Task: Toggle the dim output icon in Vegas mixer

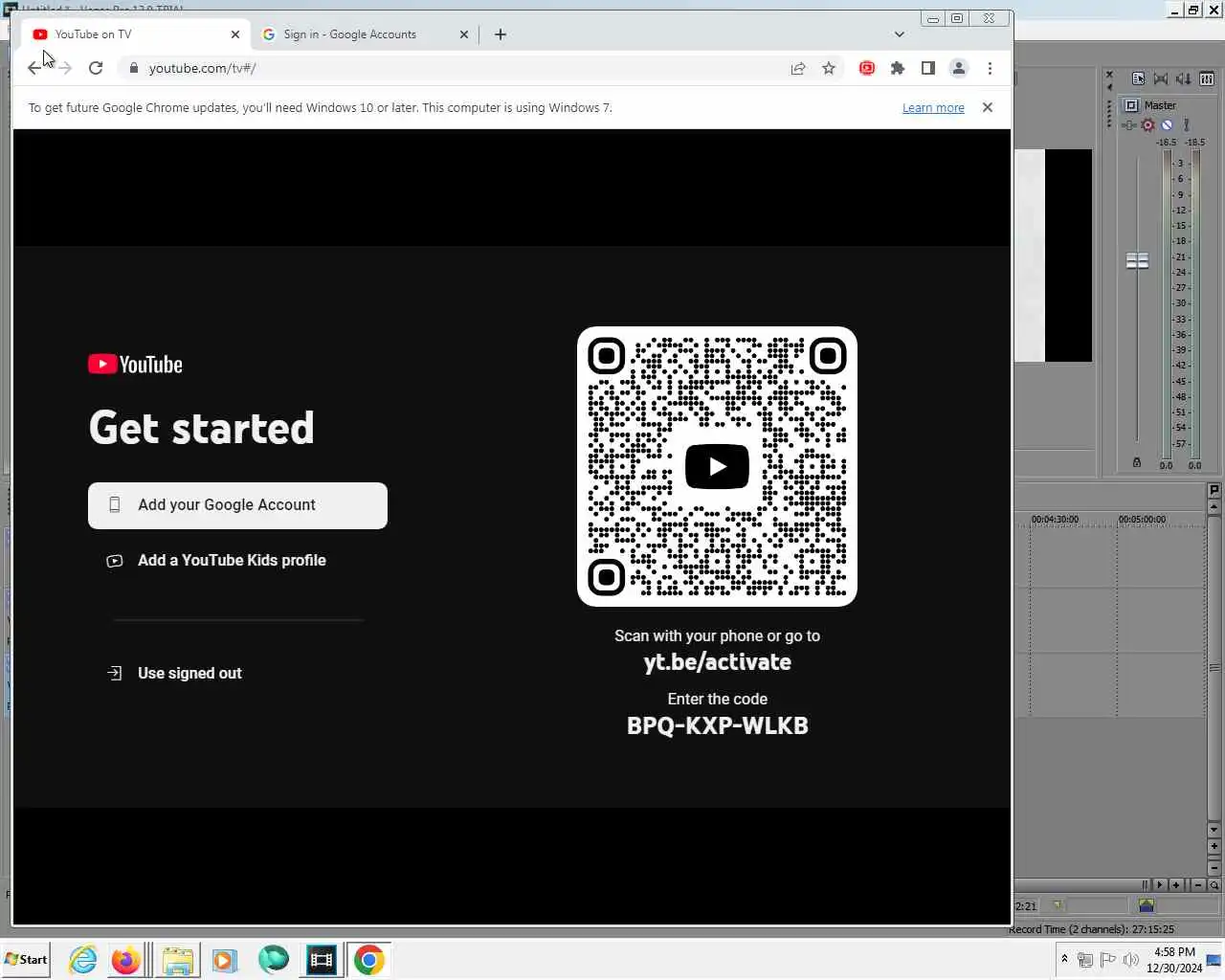Action: pos(1183,78)
